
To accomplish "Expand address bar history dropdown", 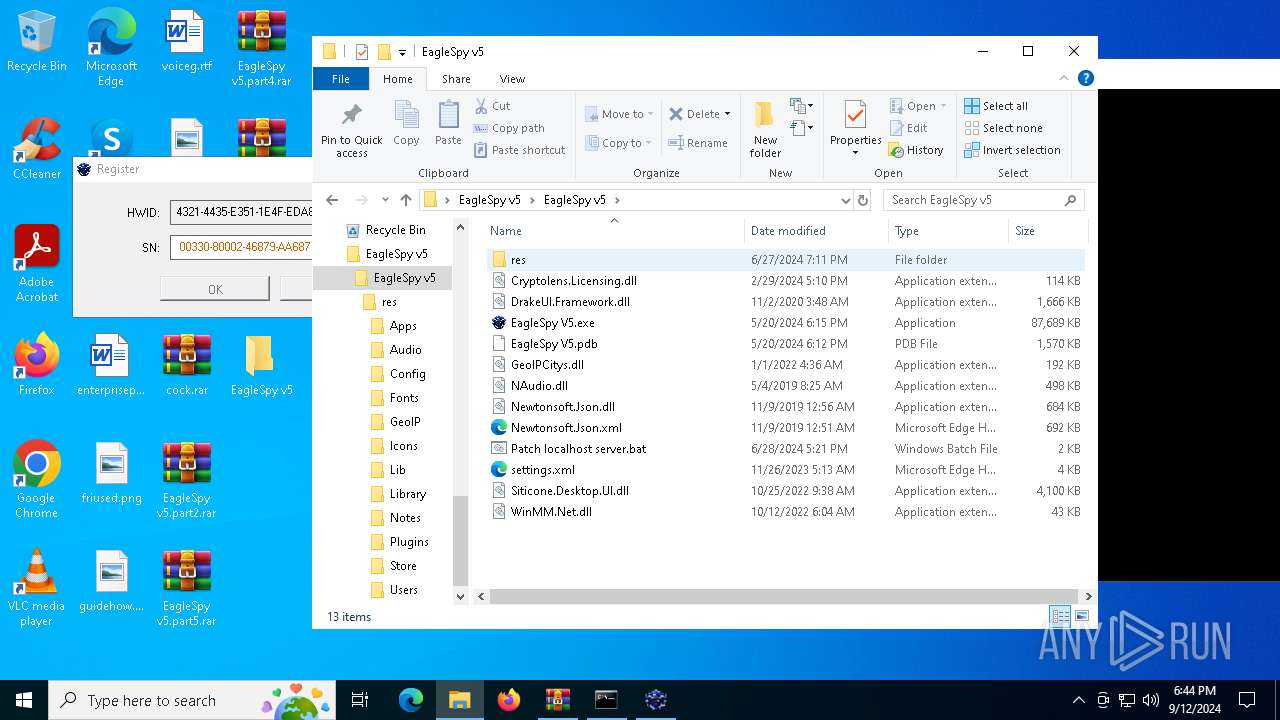I will [846, 200].
